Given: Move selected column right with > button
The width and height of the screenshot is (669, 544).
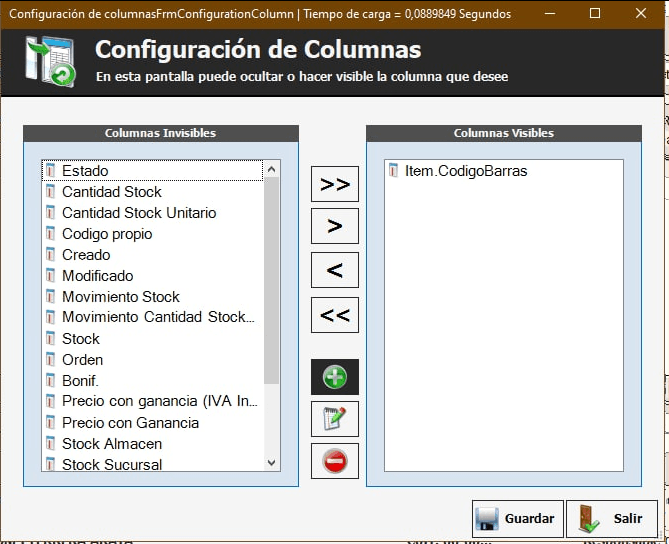Looking at the screenshot, I should click(x=334, y=226).
